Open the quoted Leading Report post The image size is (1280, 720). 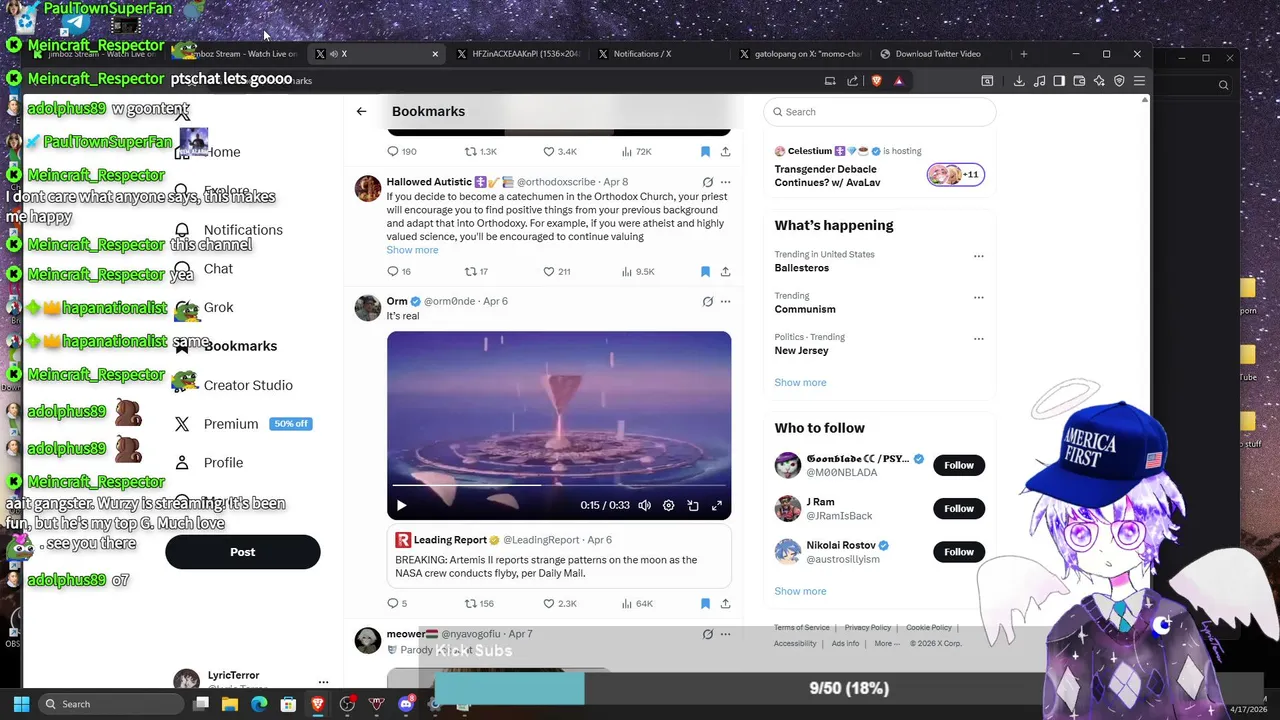(559, 557)
